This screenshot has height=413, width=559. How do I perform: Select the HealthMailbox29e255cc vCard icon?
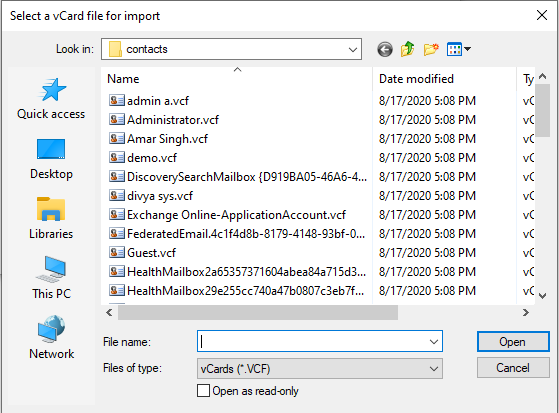[x=117, y=290]
